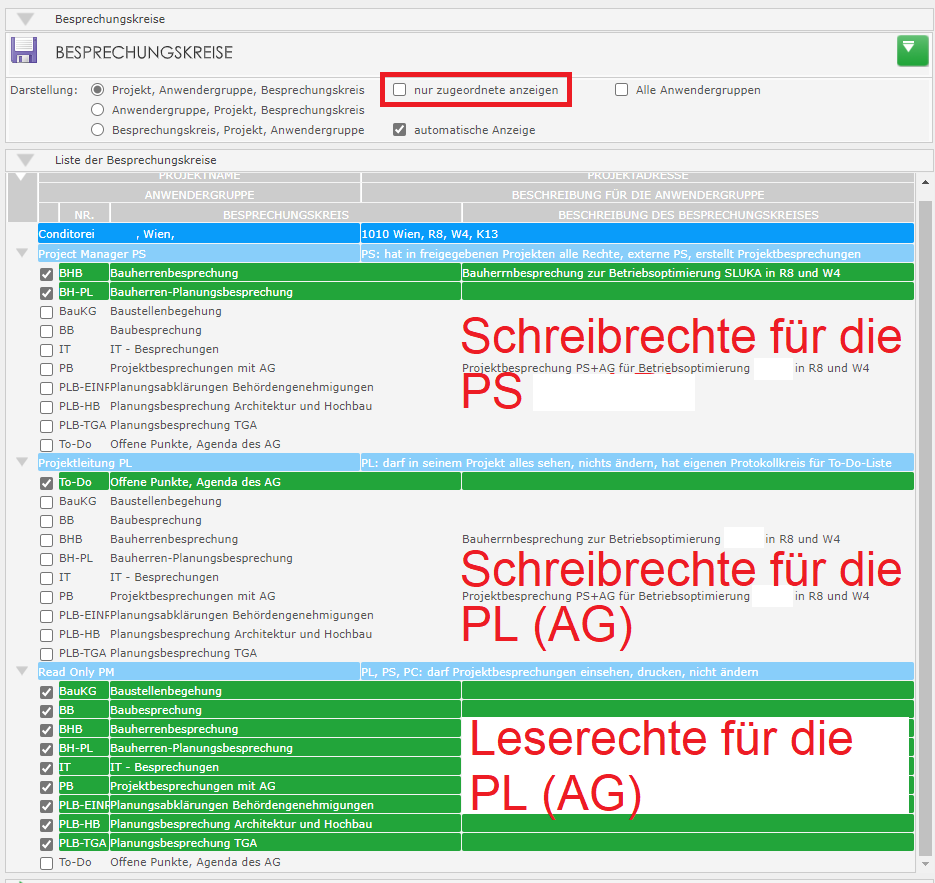Click Bauherren-Planungsbesprechung in Project Manager PS
The image size is (935, 883).
[x=285, y=292]
